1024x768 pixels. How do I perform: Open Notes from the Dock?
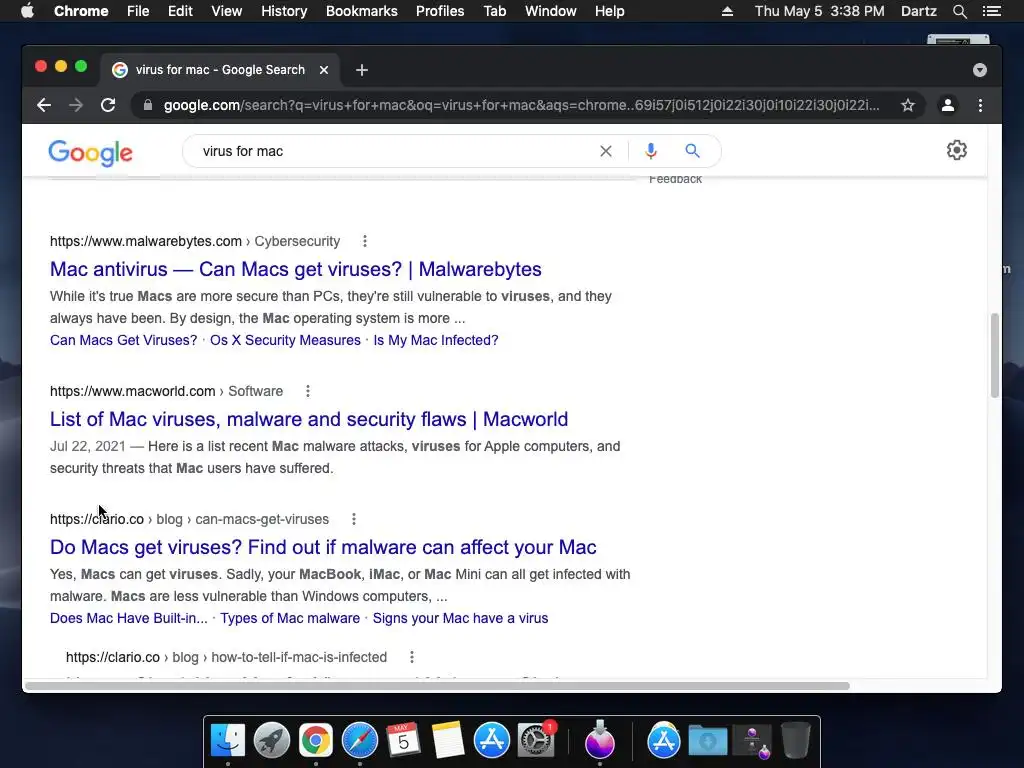[447, 741]
